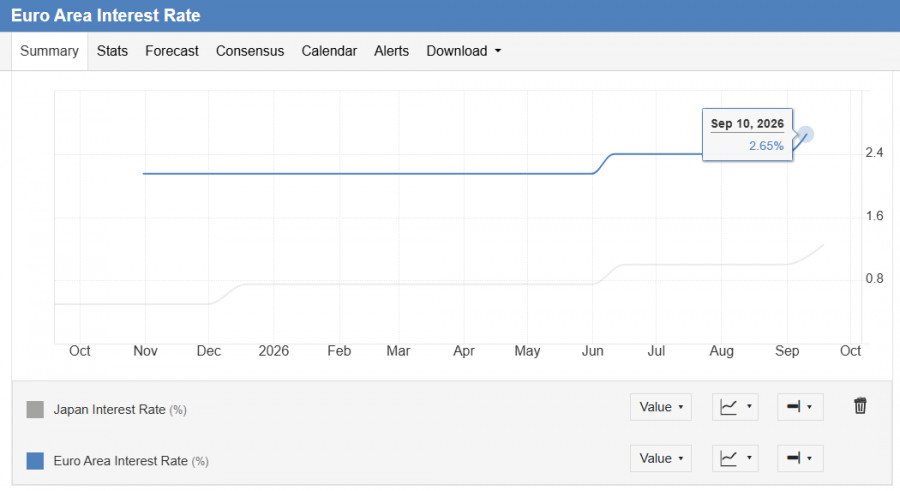Go to the Forecast tab
This screenshot has height=491, width=900.
click(172, 51)
